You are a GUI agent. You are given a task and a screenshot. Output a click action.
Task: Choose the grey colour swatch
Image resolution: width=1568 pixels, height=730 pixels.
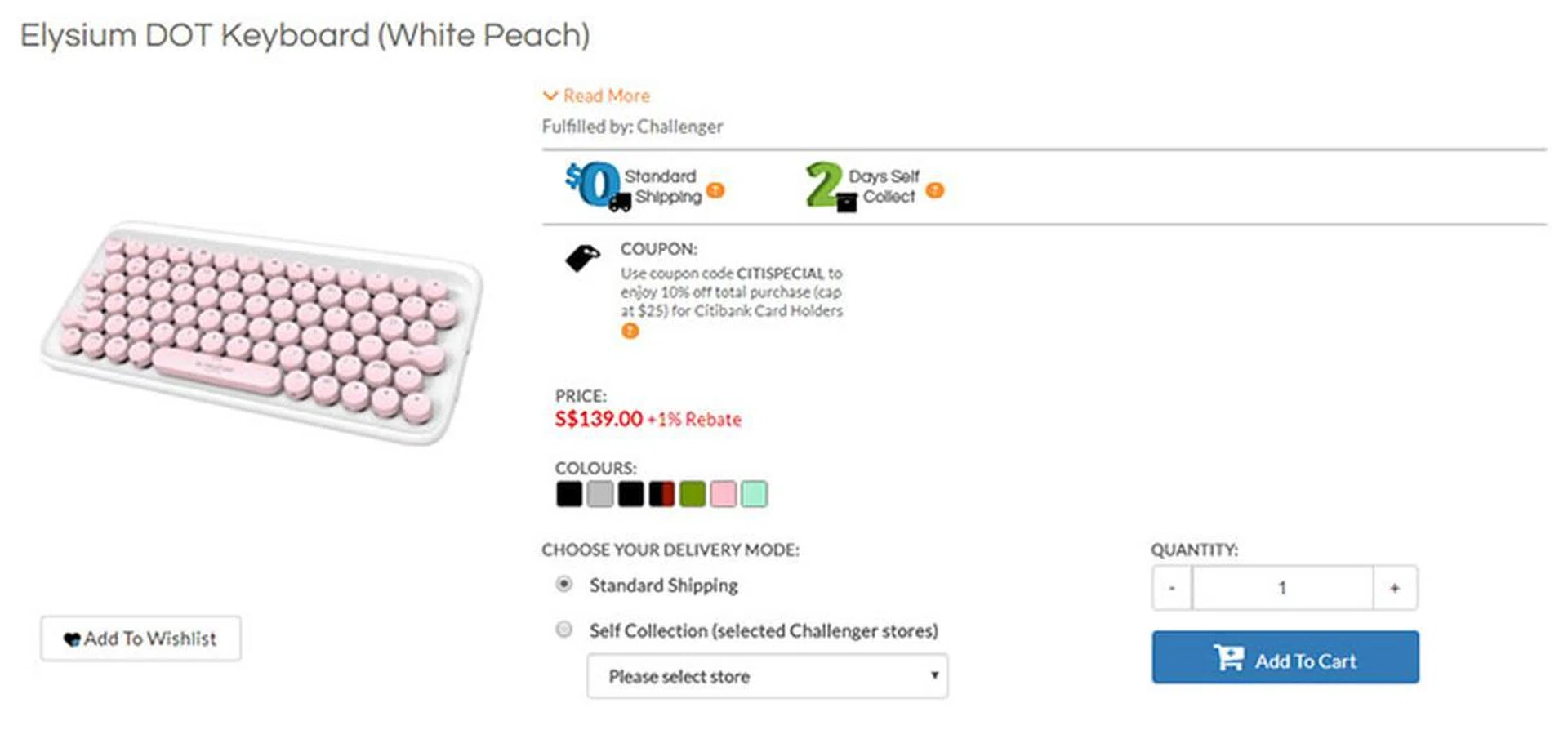coord(599,494)
